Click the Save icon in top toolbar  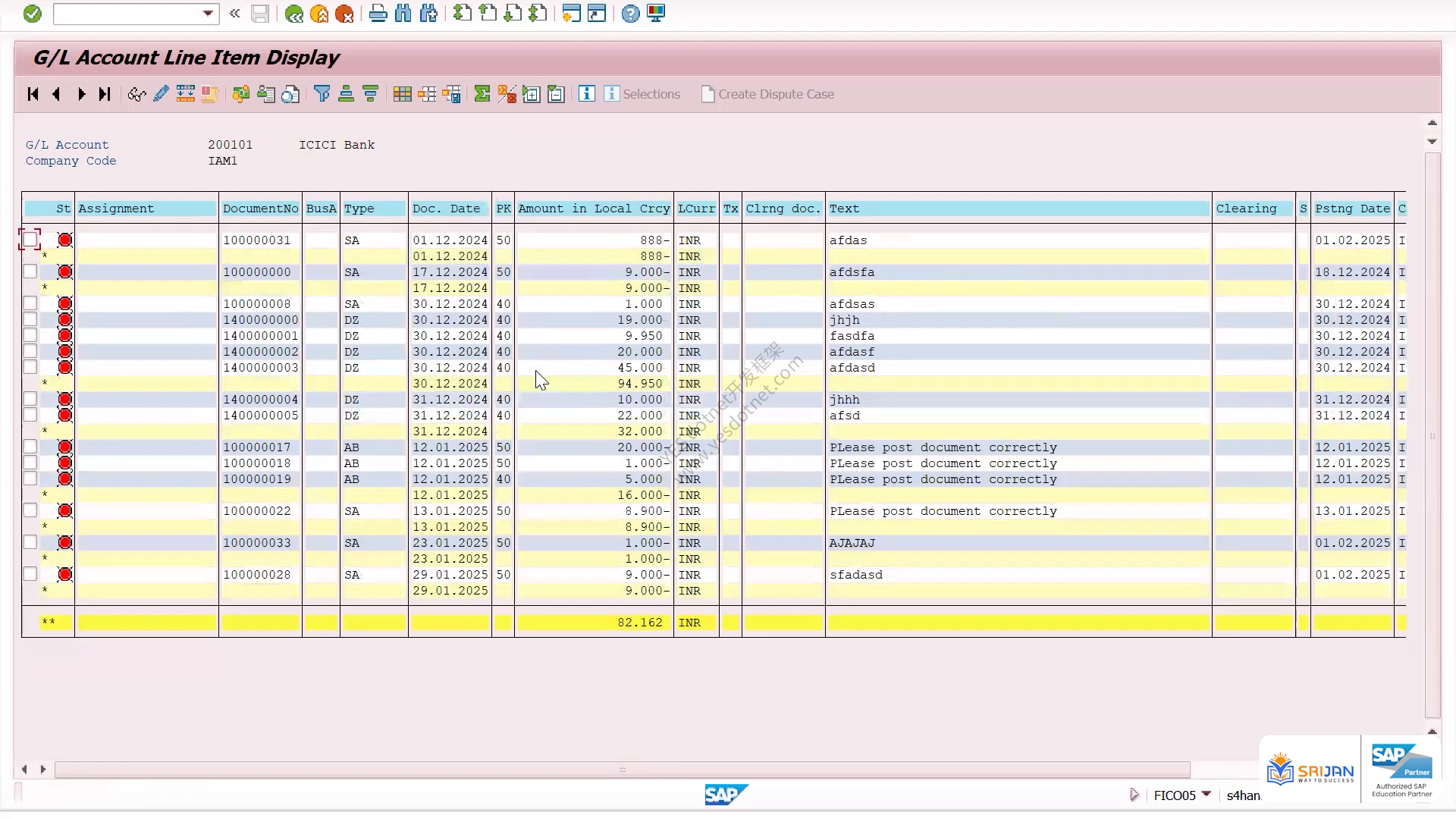pos(260,14)
